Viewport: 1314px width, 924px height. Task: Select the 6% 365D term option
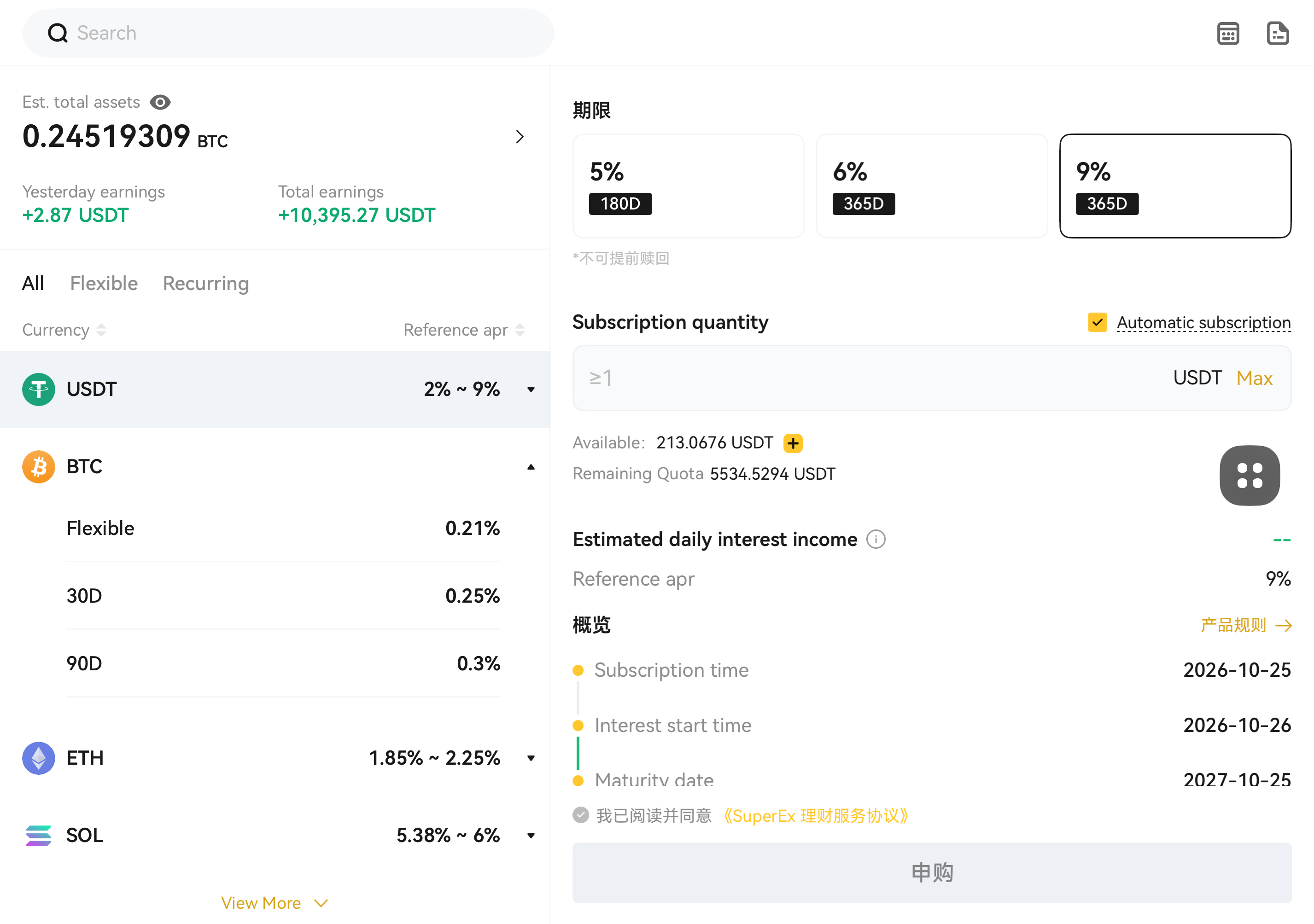click(932, 186)
